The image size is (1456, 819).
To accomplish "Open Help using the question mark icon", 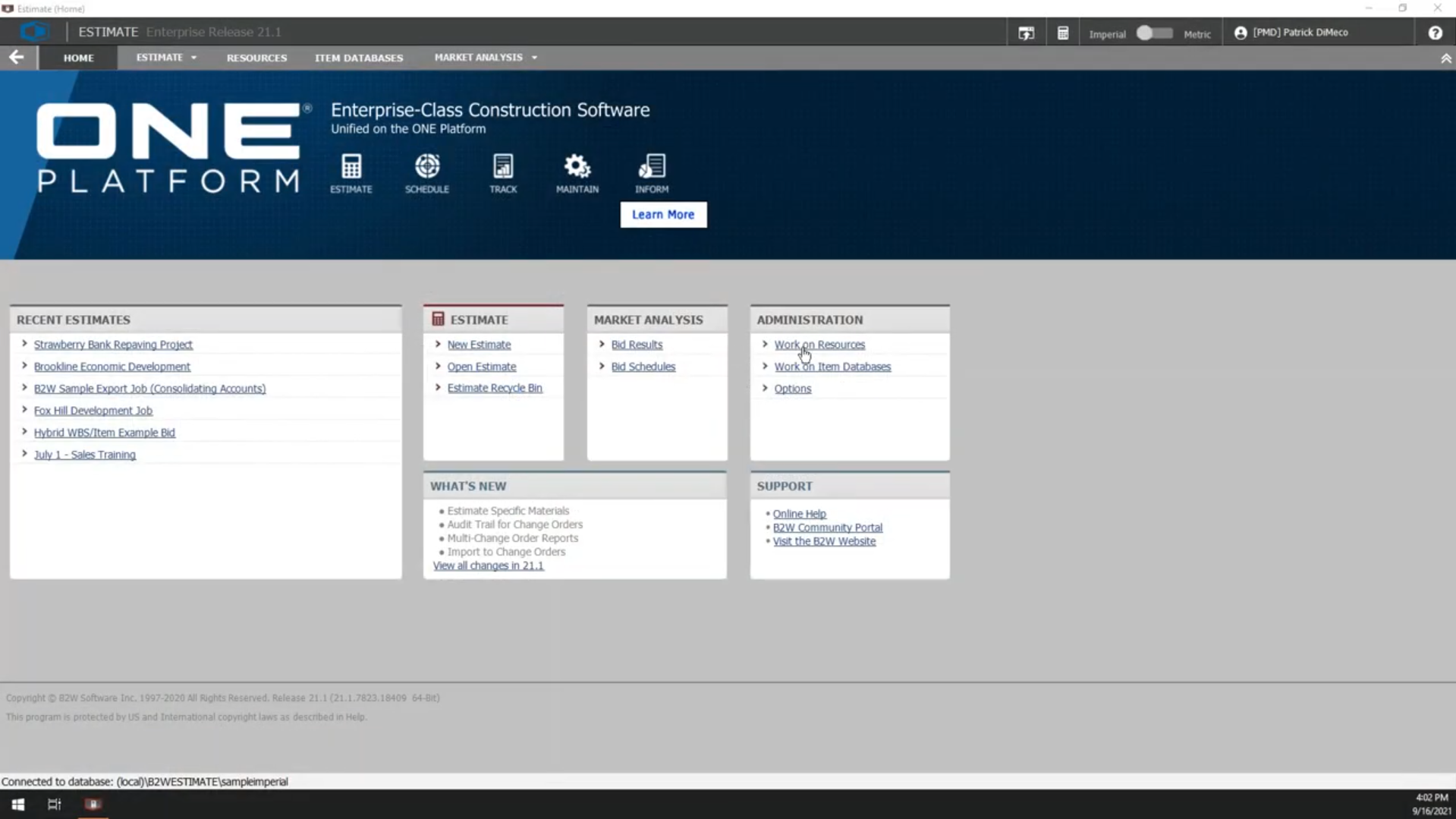I will click(x=1435, y=32).
